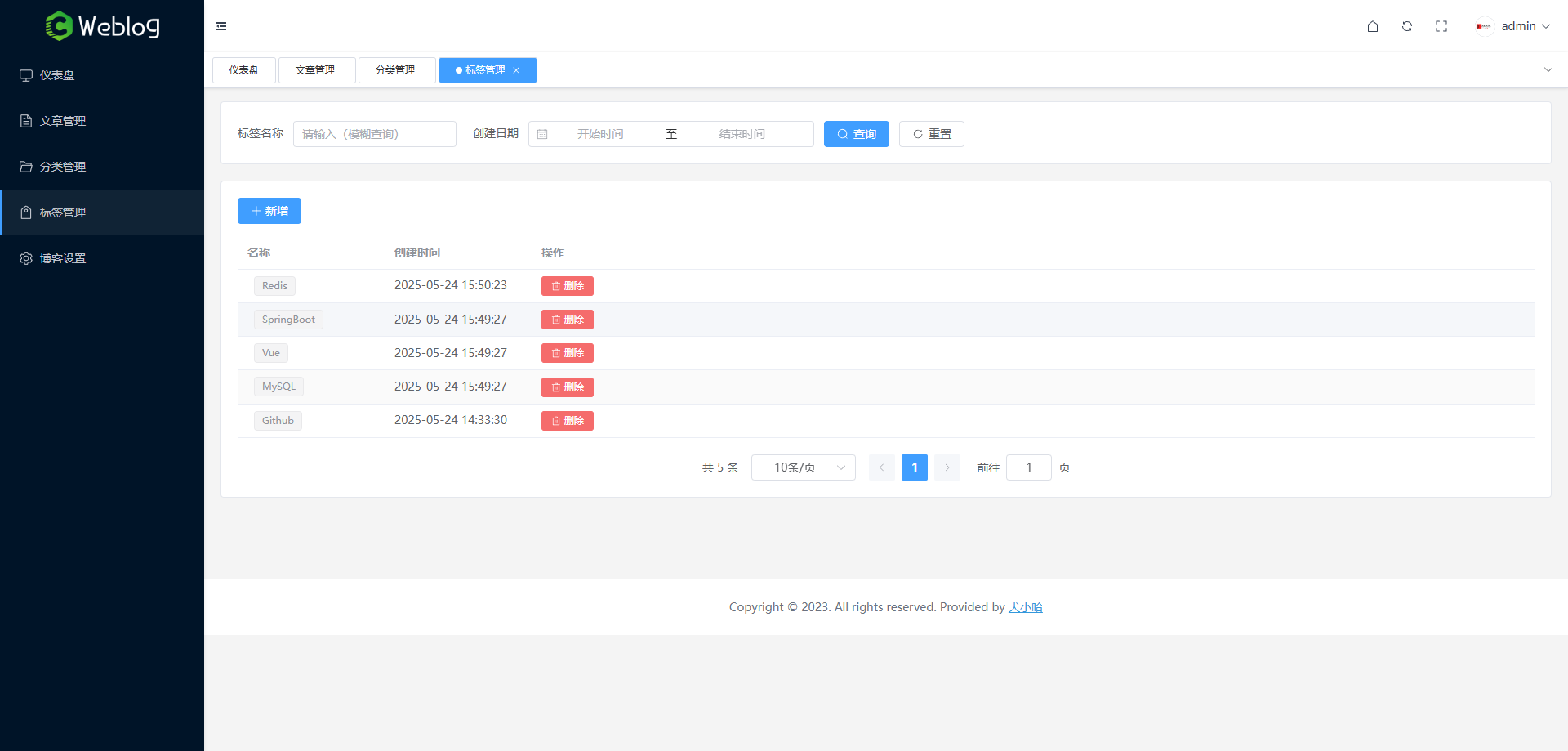This screenshot has width=1568, height=751.
Task: Switch to the 分类管理 tab
Action: [x=396, y=70]
